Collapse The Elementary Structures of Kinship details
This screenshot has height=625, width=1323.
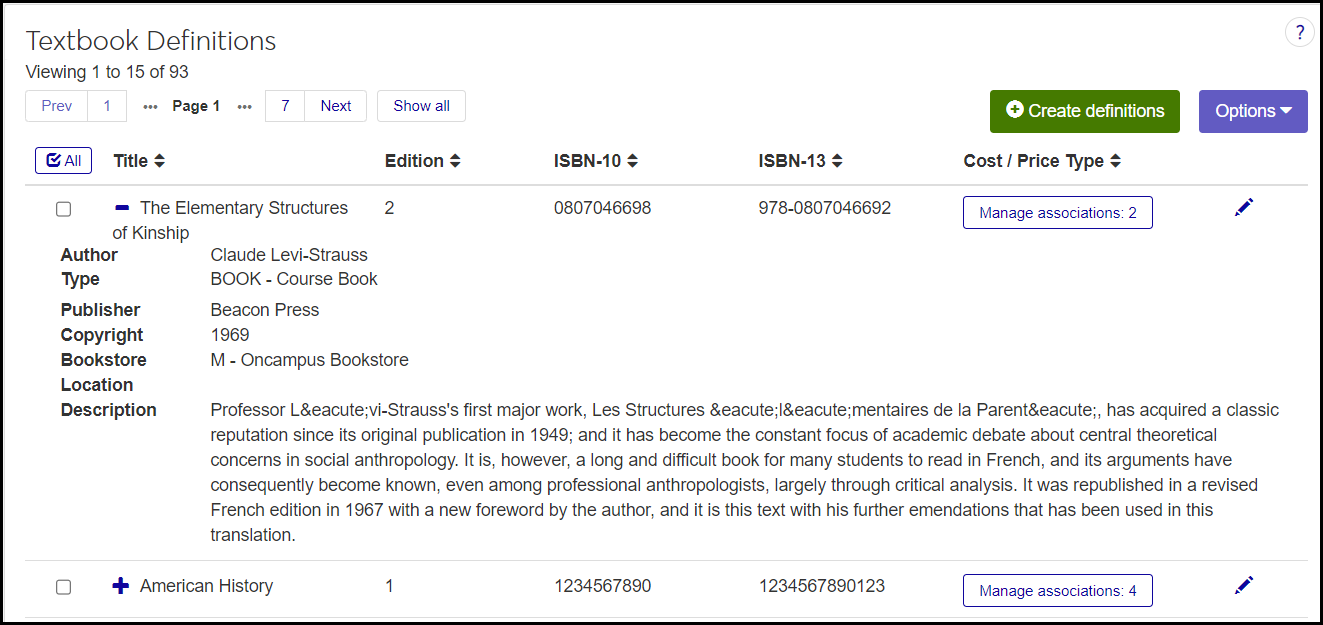(122, 208)
